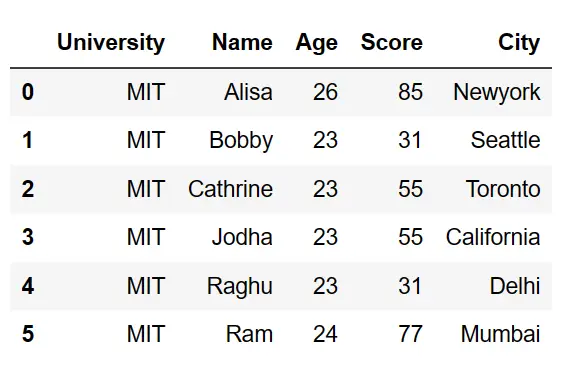Select the score value 85

410,92
